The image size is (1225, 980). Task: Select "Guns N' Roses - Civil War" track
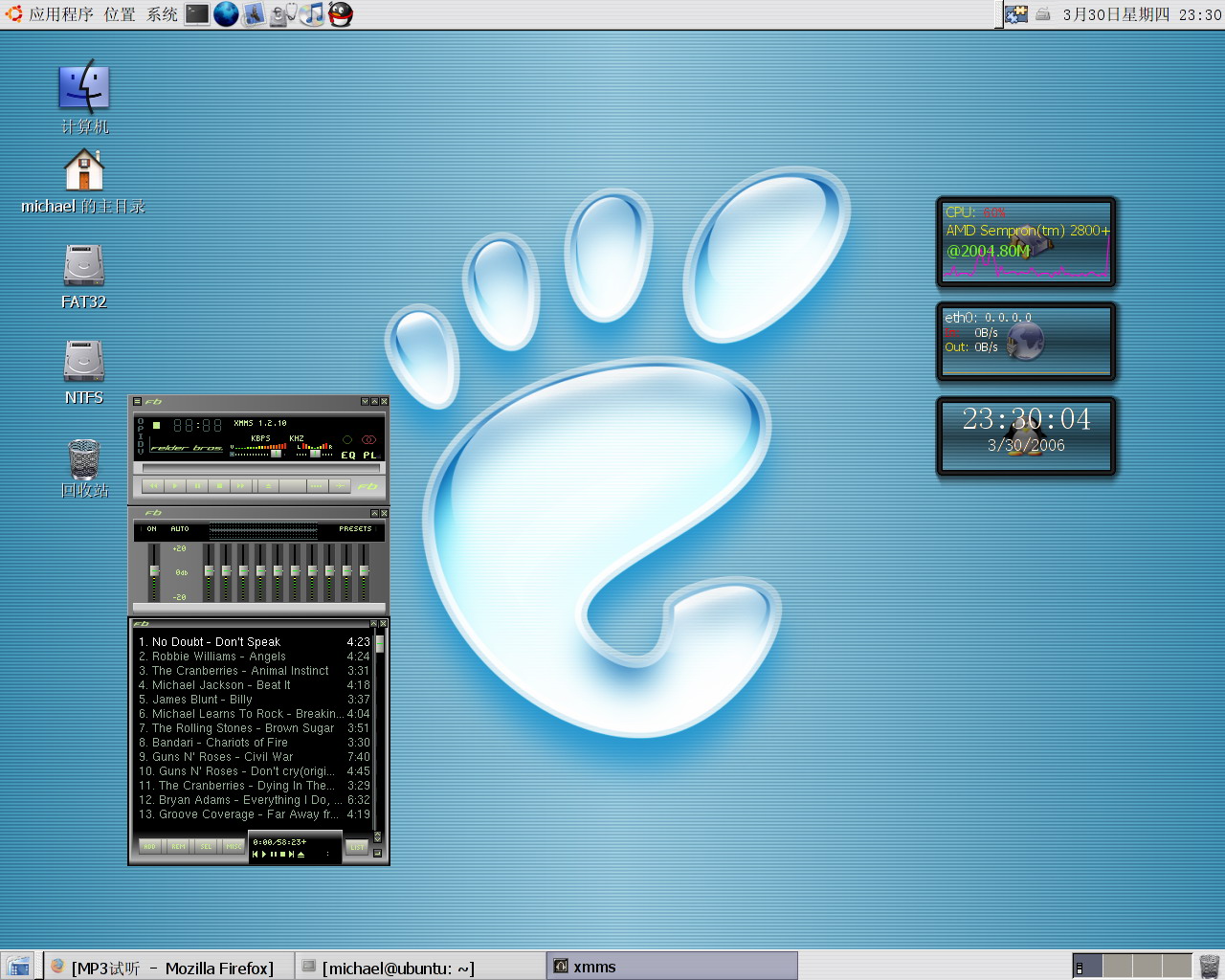tap(254, 757)
